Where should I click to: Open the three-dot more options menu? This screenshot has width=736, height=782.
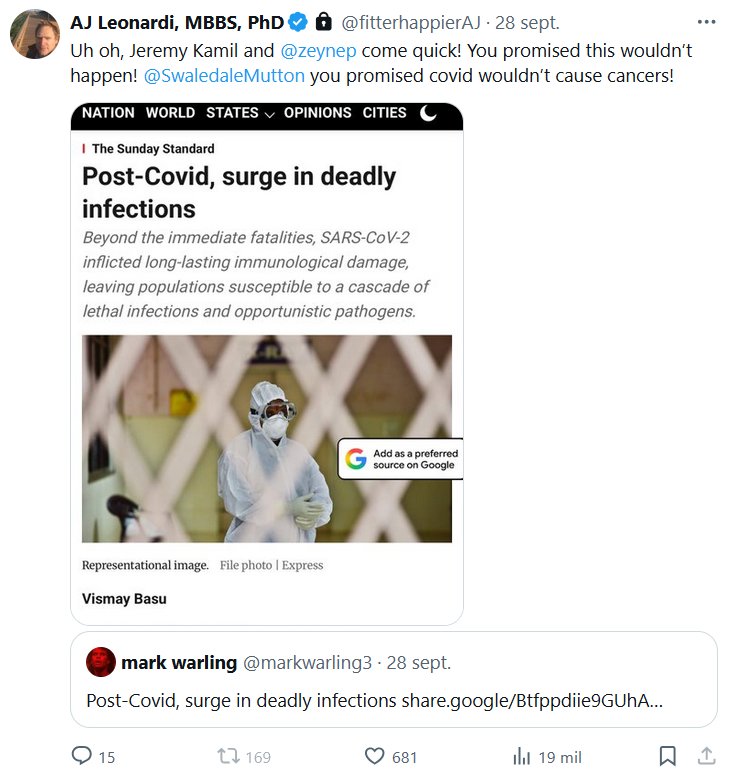[x=706, y=22]
